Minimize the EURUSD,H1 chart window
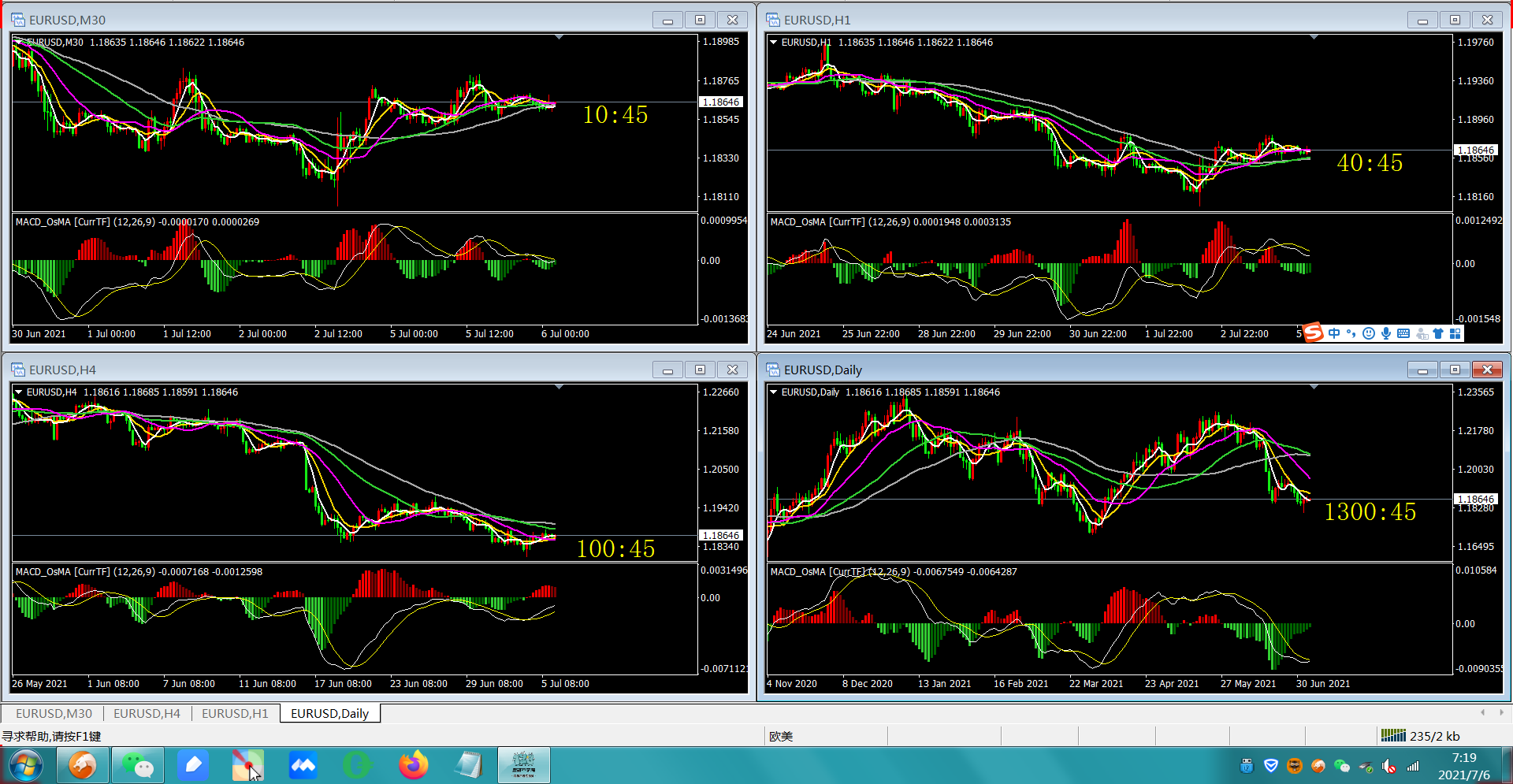The width and height of the screenshot is (1513, 784). pyautogui.click(x=1422, y=20)
